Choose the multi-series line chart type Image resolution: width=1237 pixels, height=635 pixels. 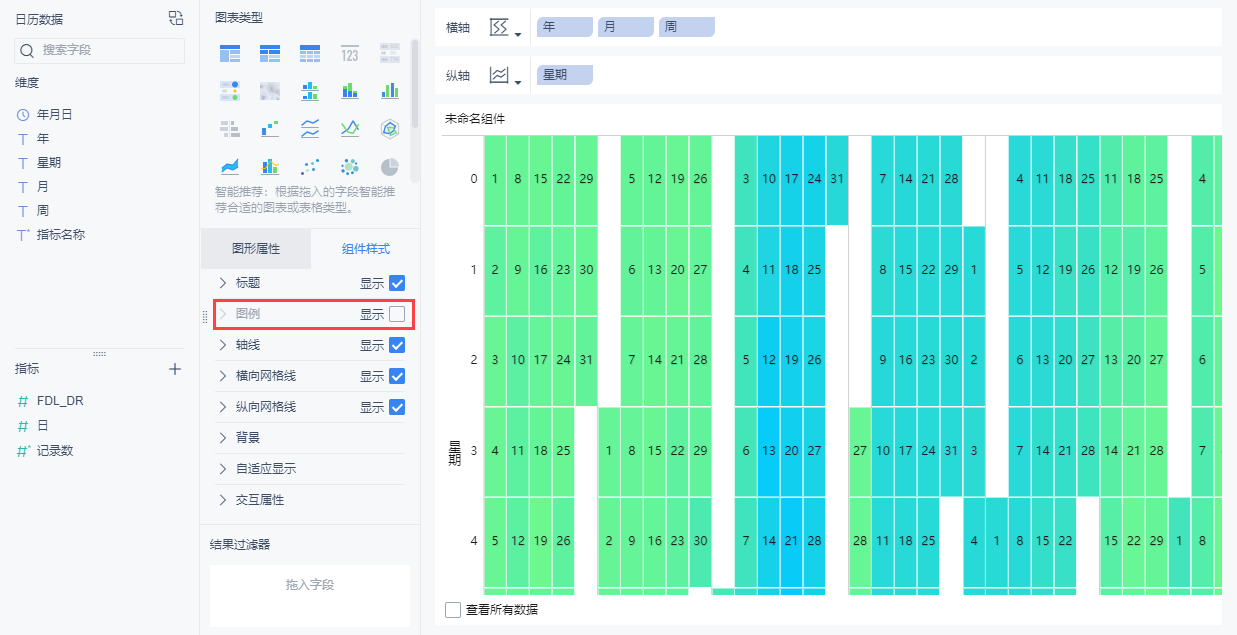(x=350, y=128)
